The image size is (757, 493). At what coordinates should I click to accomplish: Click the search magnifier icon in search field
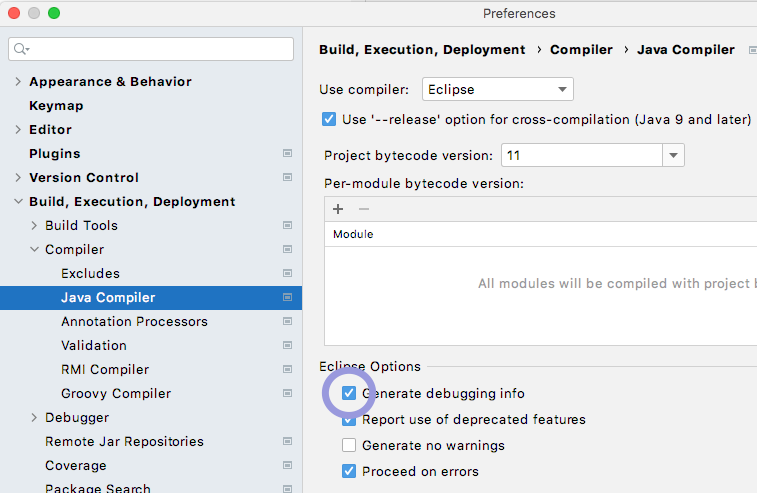(x=21, y=49)
